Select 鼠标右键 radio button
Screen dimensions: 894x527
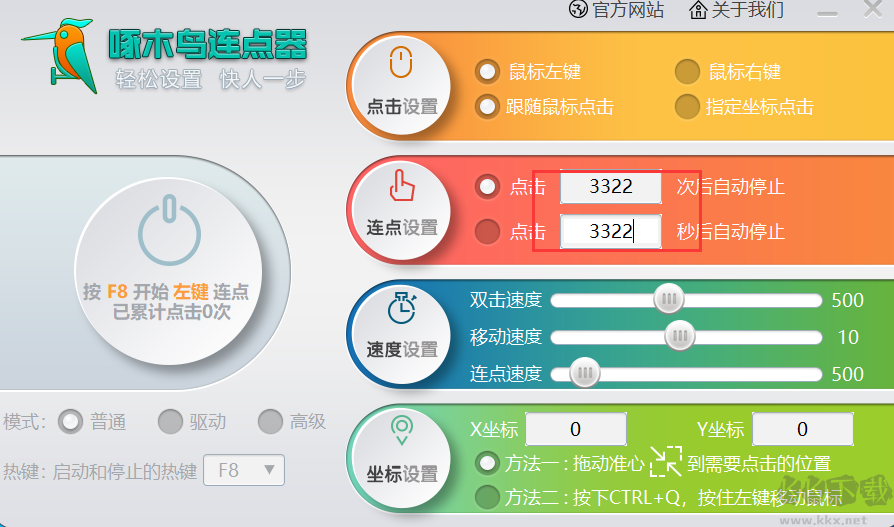[687, 72]
